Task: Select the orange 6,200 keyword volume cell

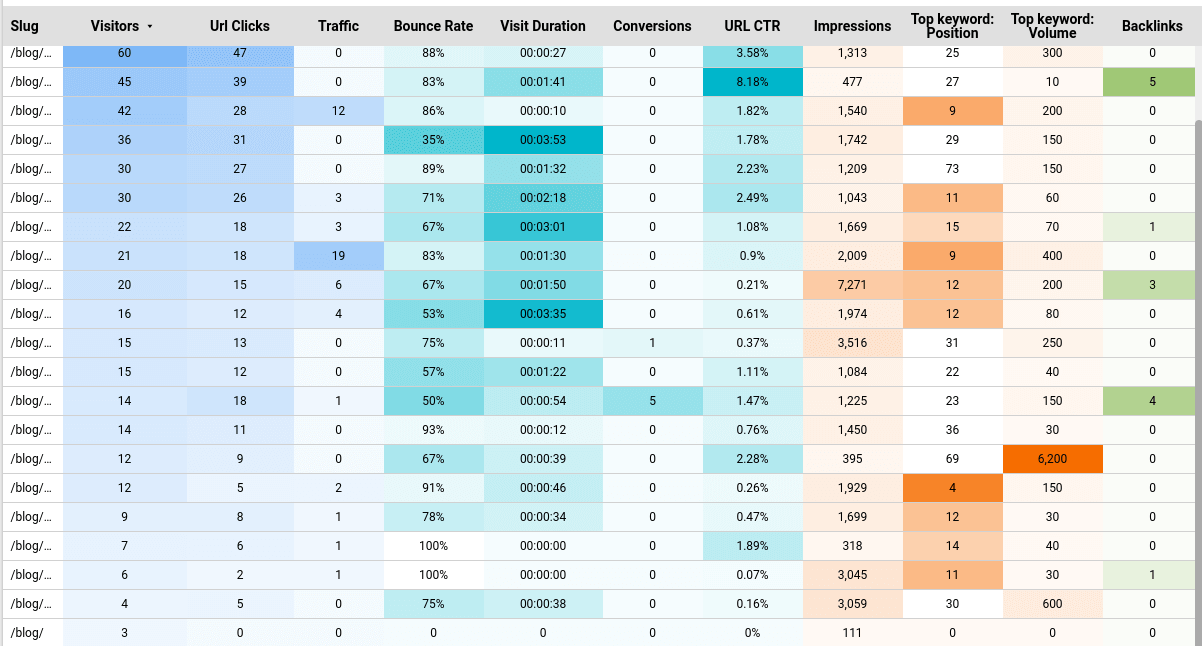Action: coord(1051,459)
